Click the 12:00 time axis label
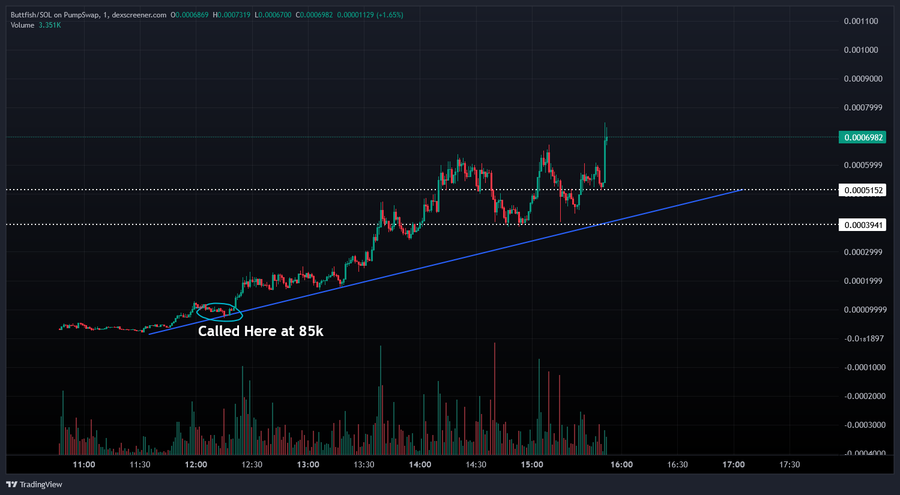Viewport: 900px width, 495px height. click(196, 465)
